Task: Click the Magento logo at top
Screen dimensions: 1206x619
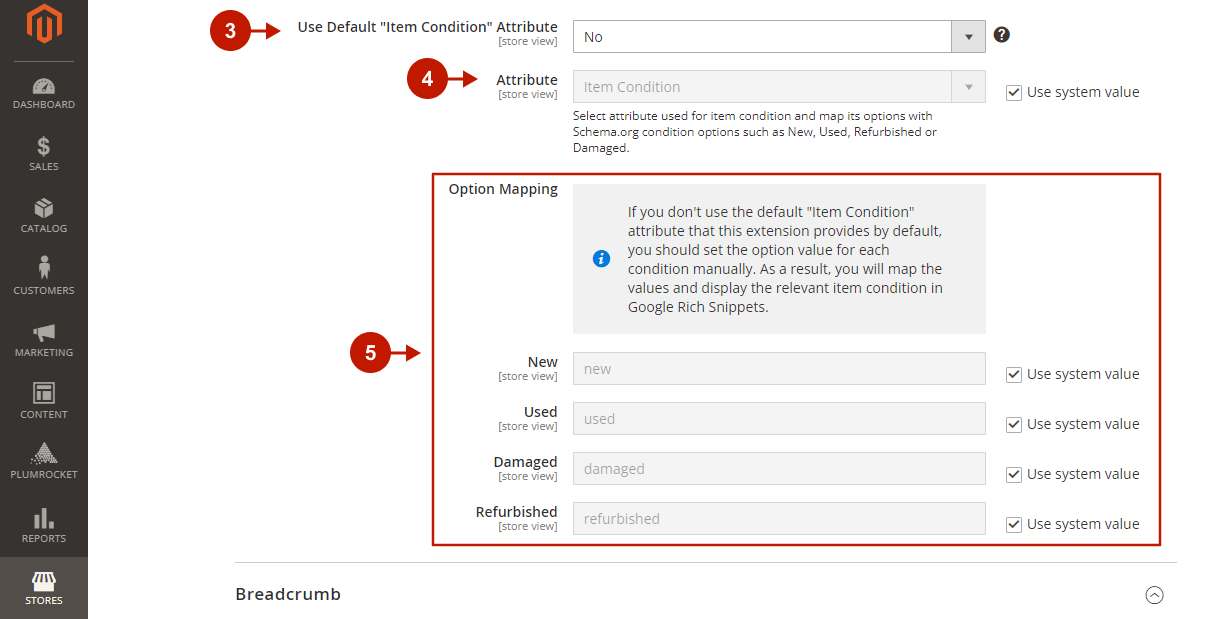Action: [x=43, y=27]
